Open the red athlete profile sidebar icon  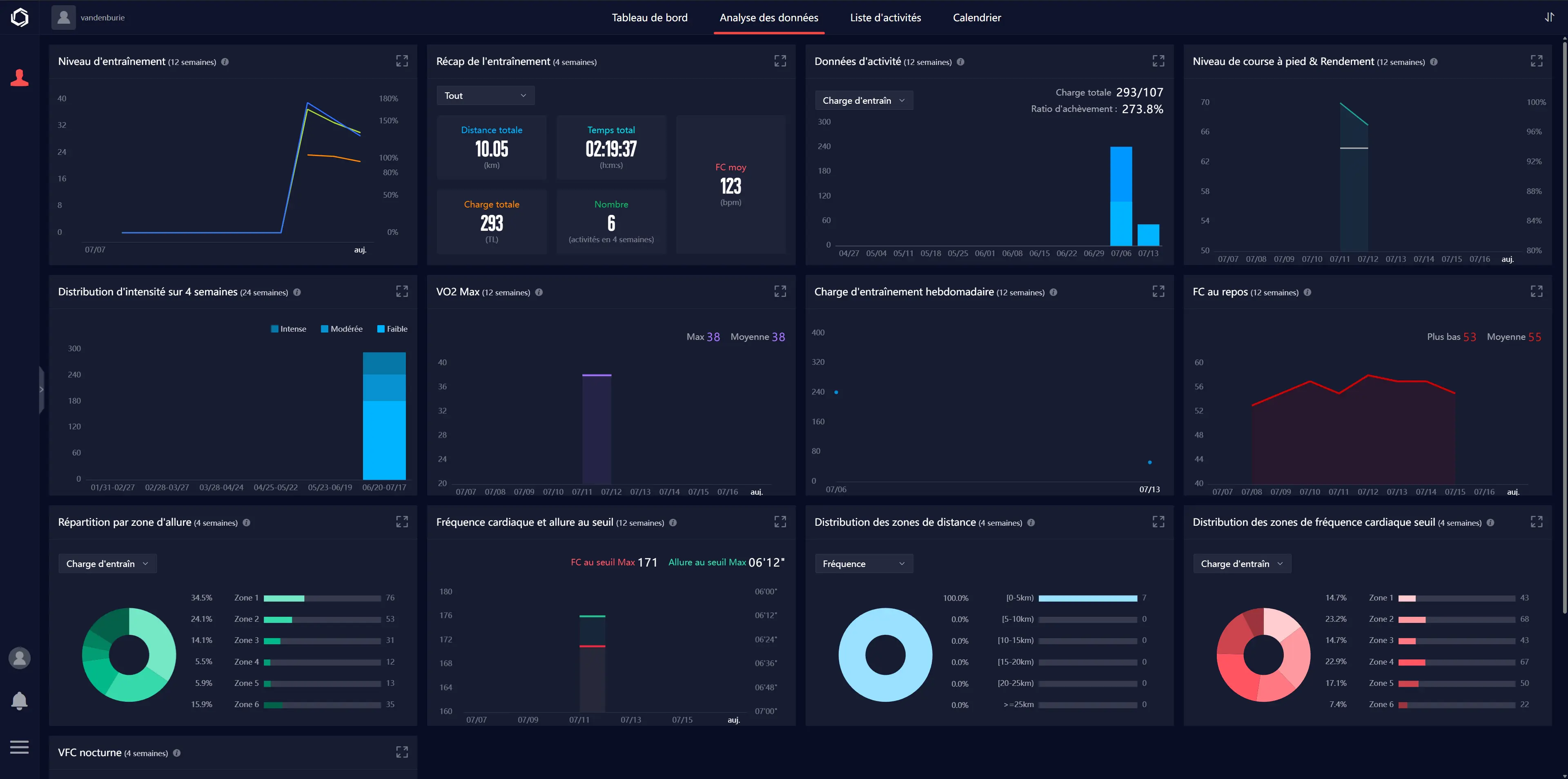(20, 78)
